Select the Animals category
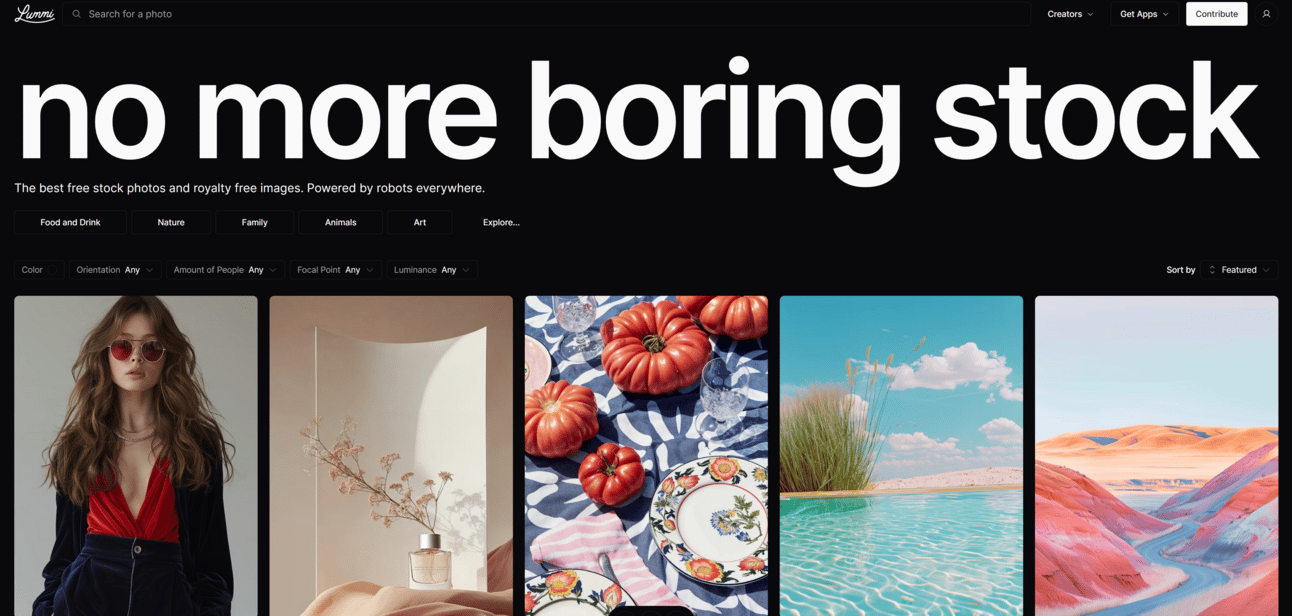Screen dimensions: 1292x616 point(341,222)
